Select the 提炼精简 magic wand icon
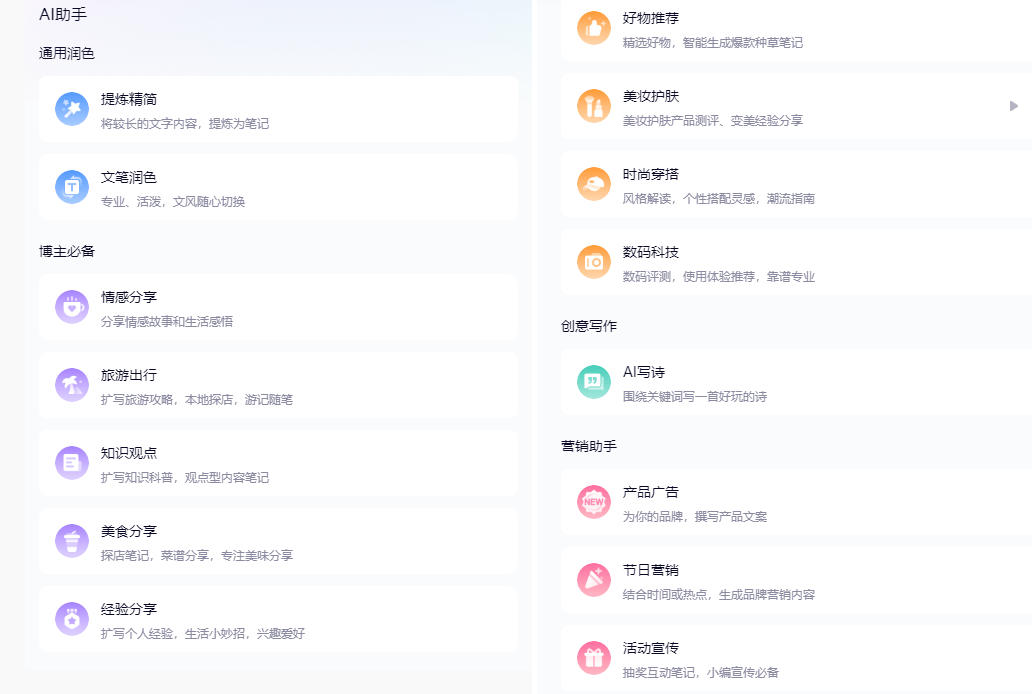The height and width of the screenshot is (694, 1032). (x=71, y=108)
